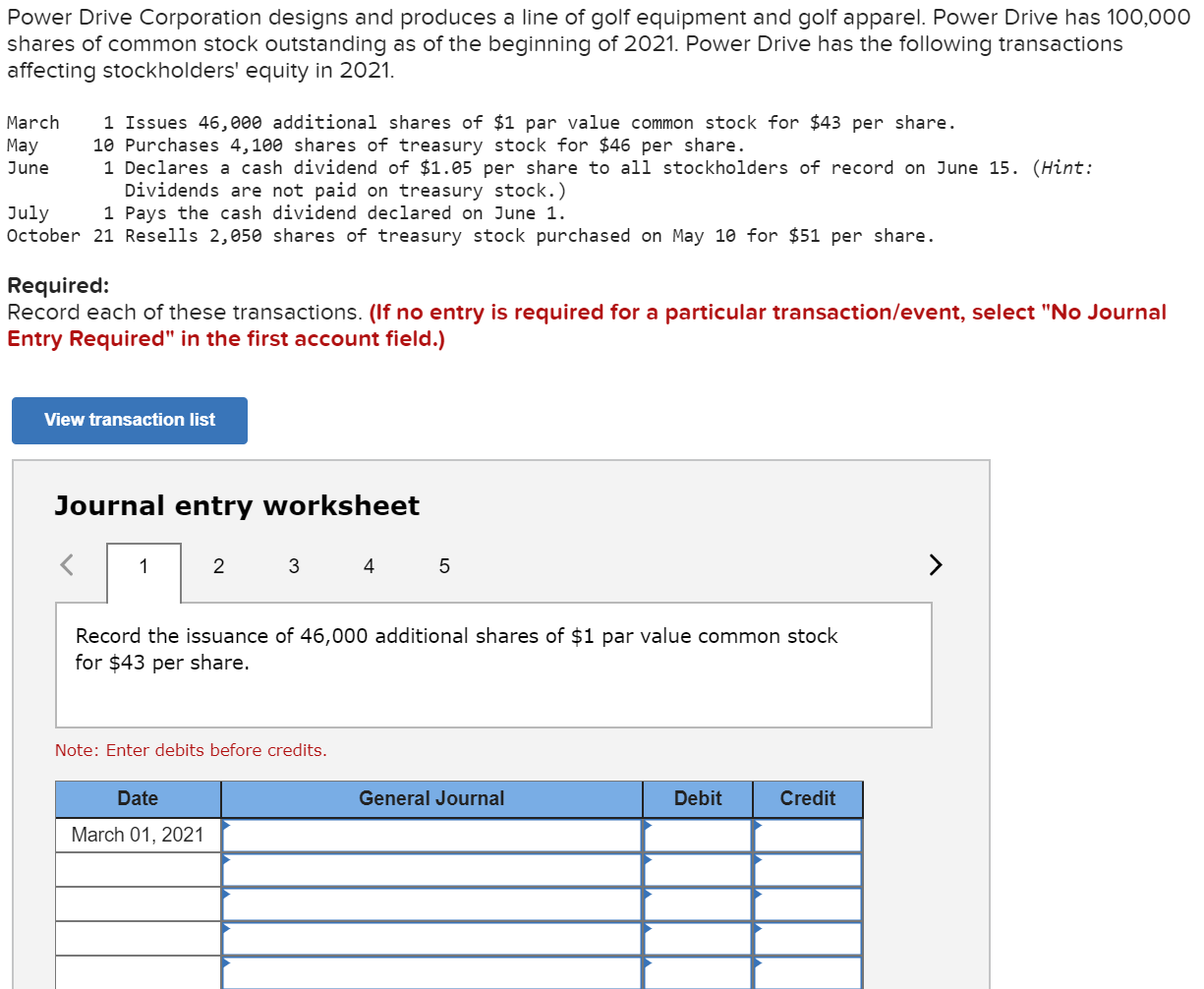Image resolution: width=1204 pixels, height=989 pixels.
Task: Click the Credit column header
Action: coord(808,799)
